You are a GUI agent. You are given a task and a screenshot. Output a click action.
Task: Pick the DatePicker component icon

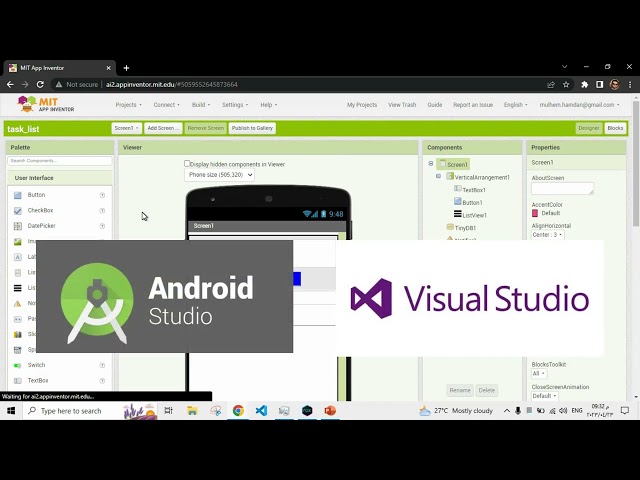point(18,226)
